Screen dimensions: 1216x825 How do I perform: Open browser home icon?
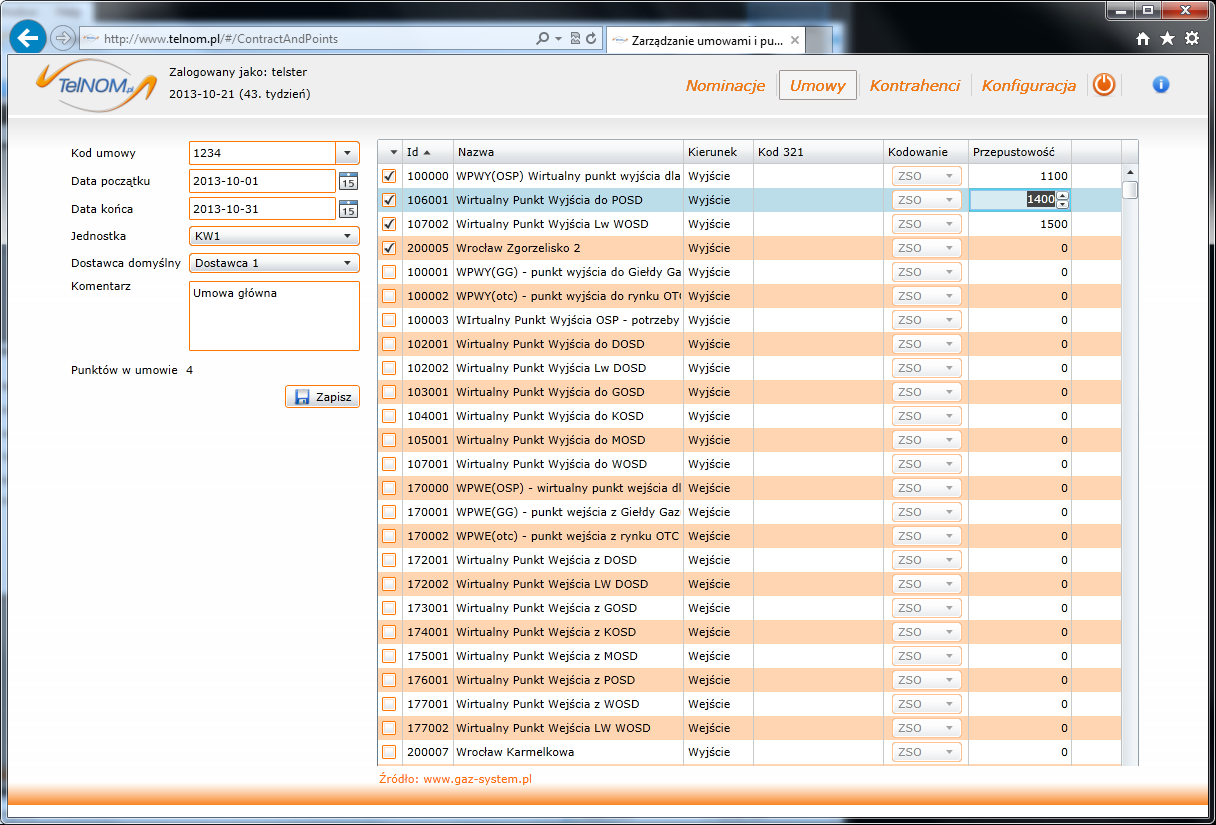pos(1143,39)
